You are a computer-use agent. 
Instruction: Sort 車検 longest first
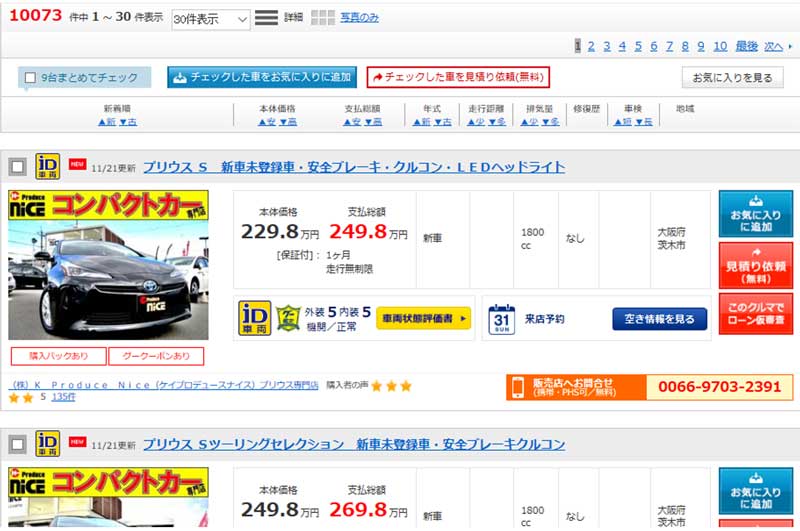643,122
